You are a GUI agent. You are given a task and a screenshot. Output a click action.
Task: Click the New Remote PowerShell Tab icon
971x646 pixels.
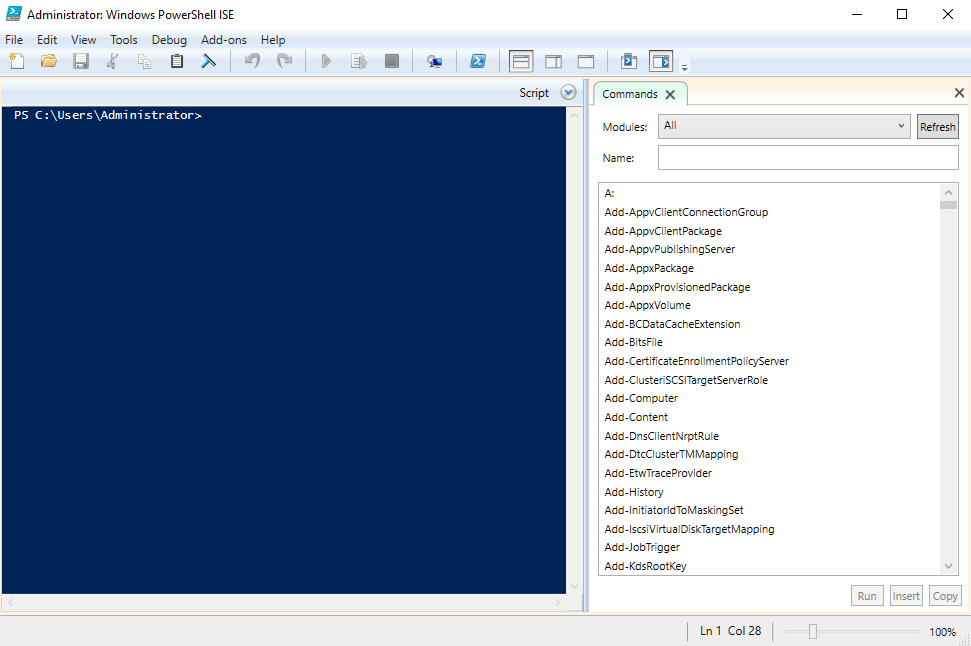pos(434,61)
